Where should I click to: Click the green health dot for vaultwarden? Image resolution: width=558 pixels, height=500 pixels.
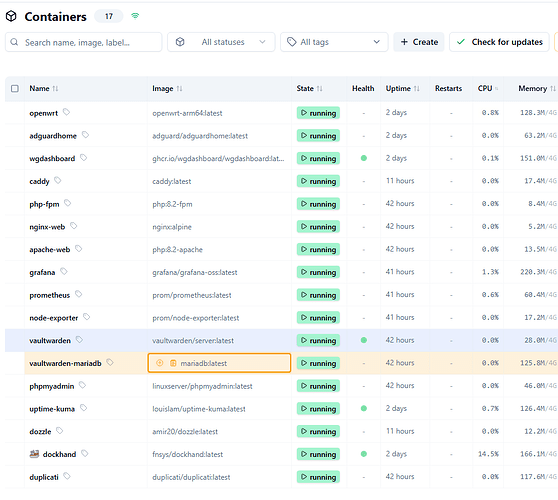[x=364, y=340]
